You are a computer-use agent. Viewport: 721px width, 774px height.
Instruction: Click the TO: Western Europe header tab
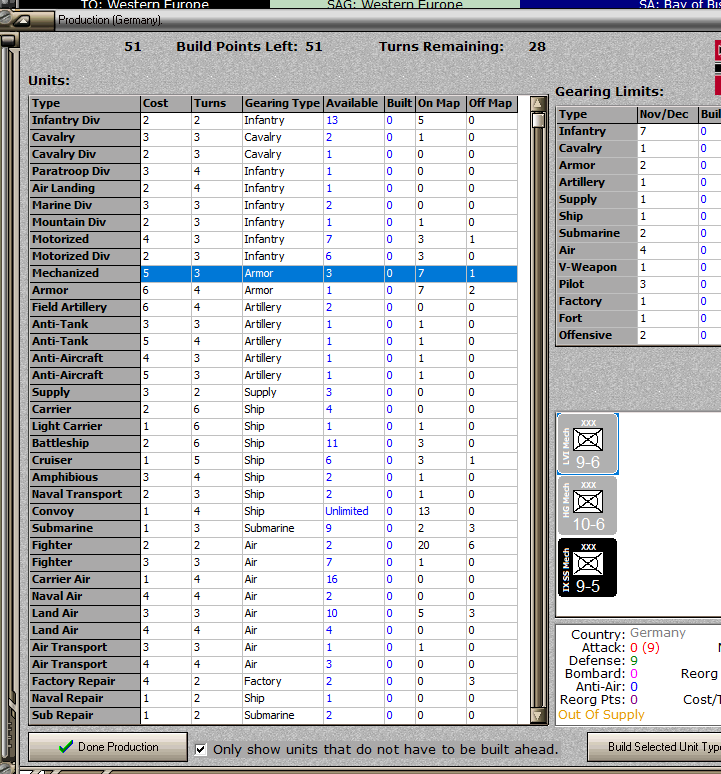pyautogui.click(x=145, y=4)
